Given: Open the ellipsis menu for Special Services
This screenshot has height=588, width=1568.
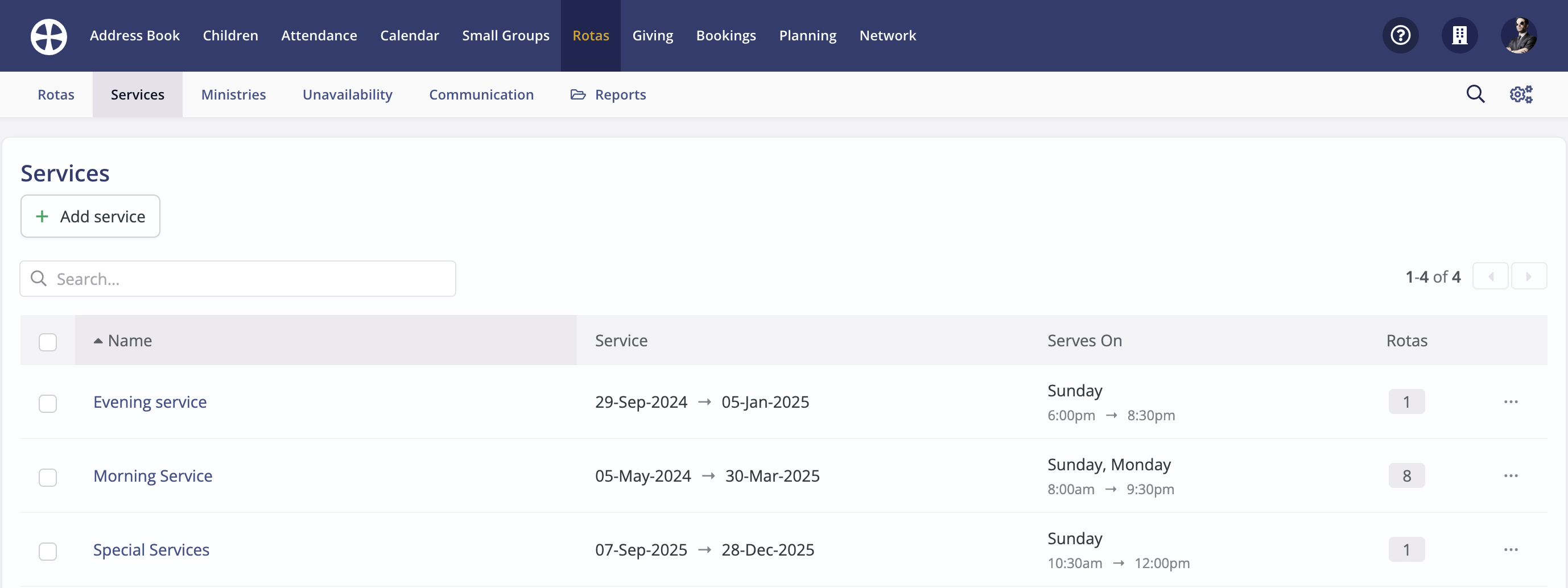Looking at the screenshot, I should point(1512,550).
